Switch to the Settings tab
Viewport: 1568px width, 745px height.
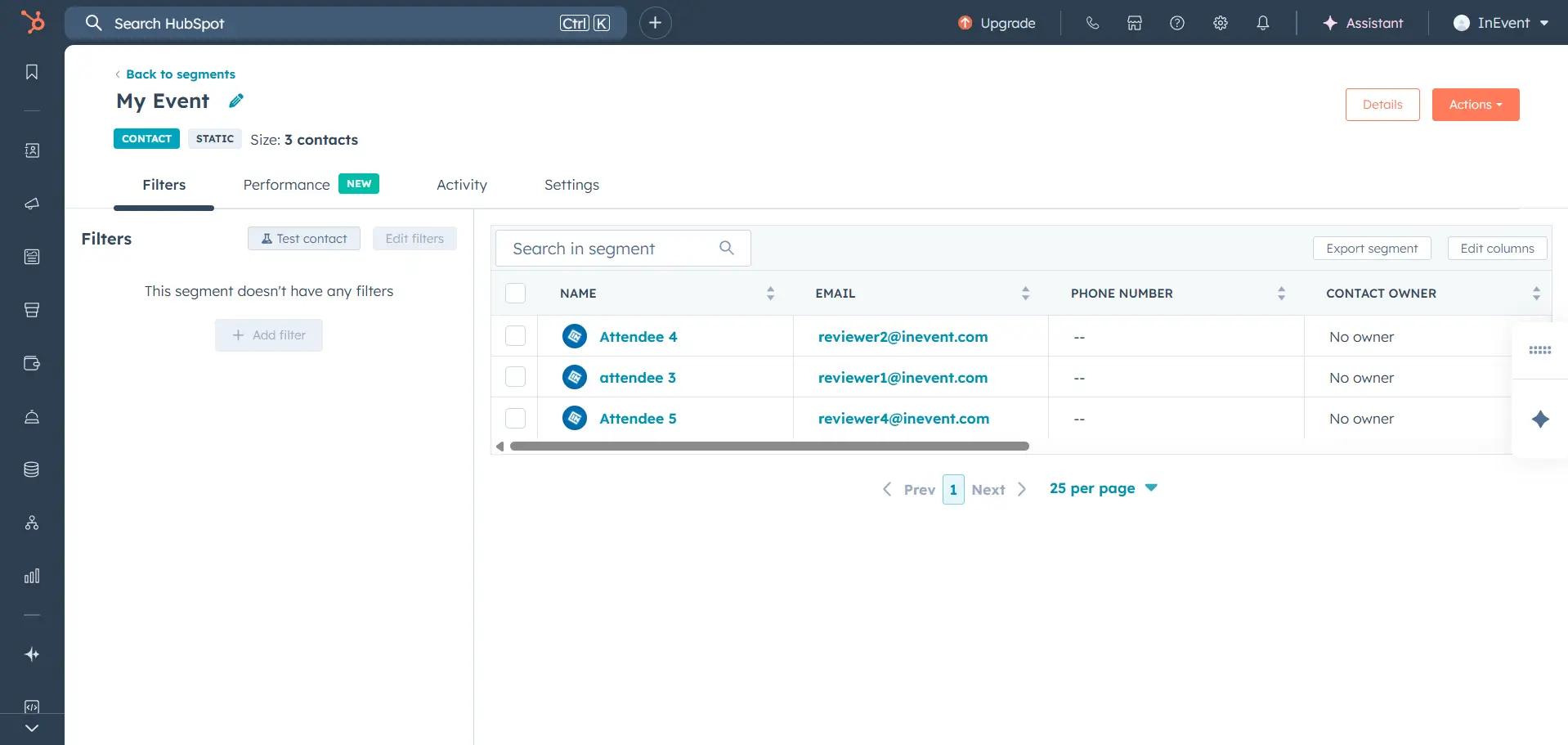pyautogui.click(x=571, y=185)
